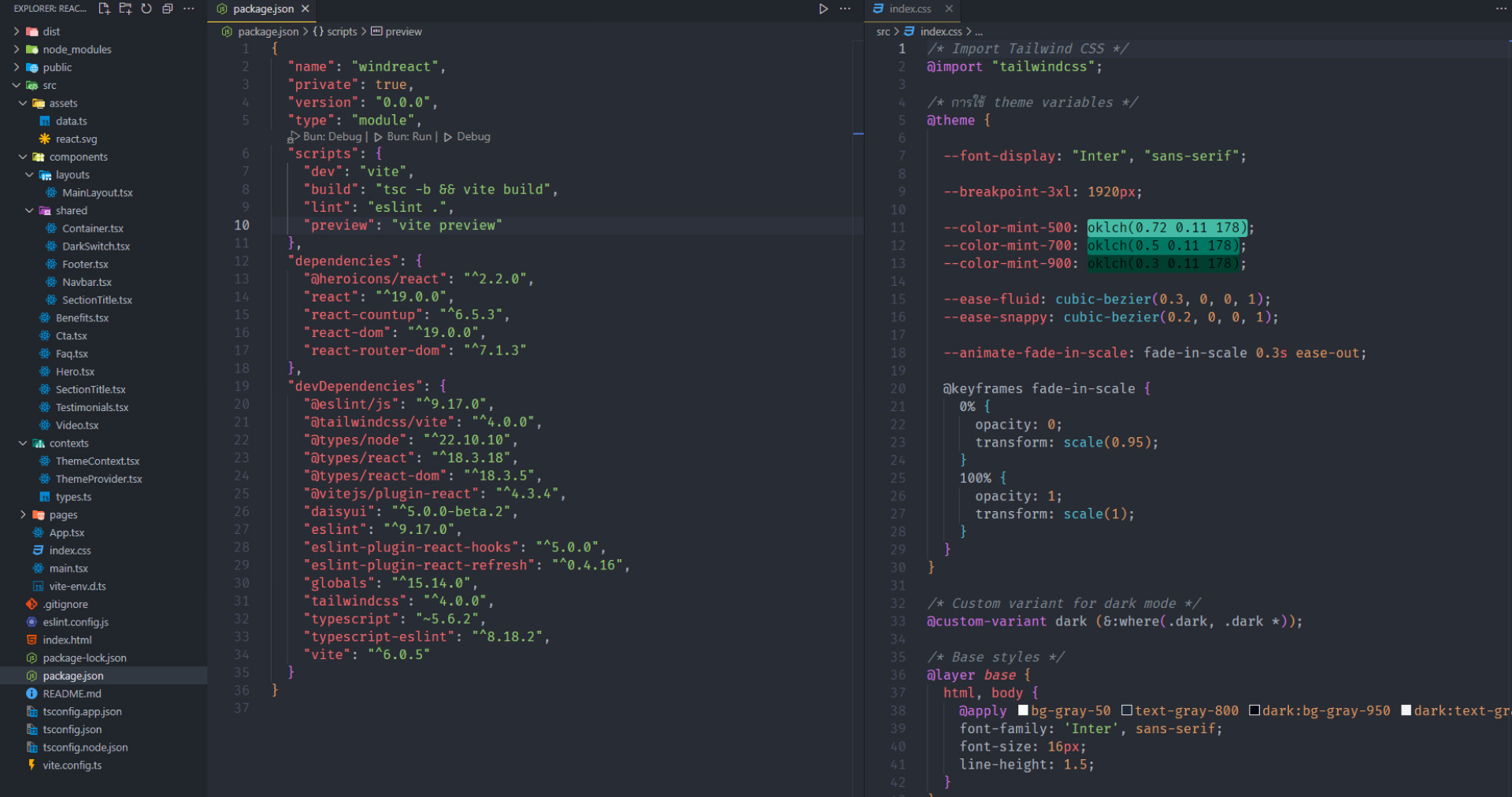Click README.md info icon
The width and height of the screenshot is (1512, 797).
[x=31, y=694]
